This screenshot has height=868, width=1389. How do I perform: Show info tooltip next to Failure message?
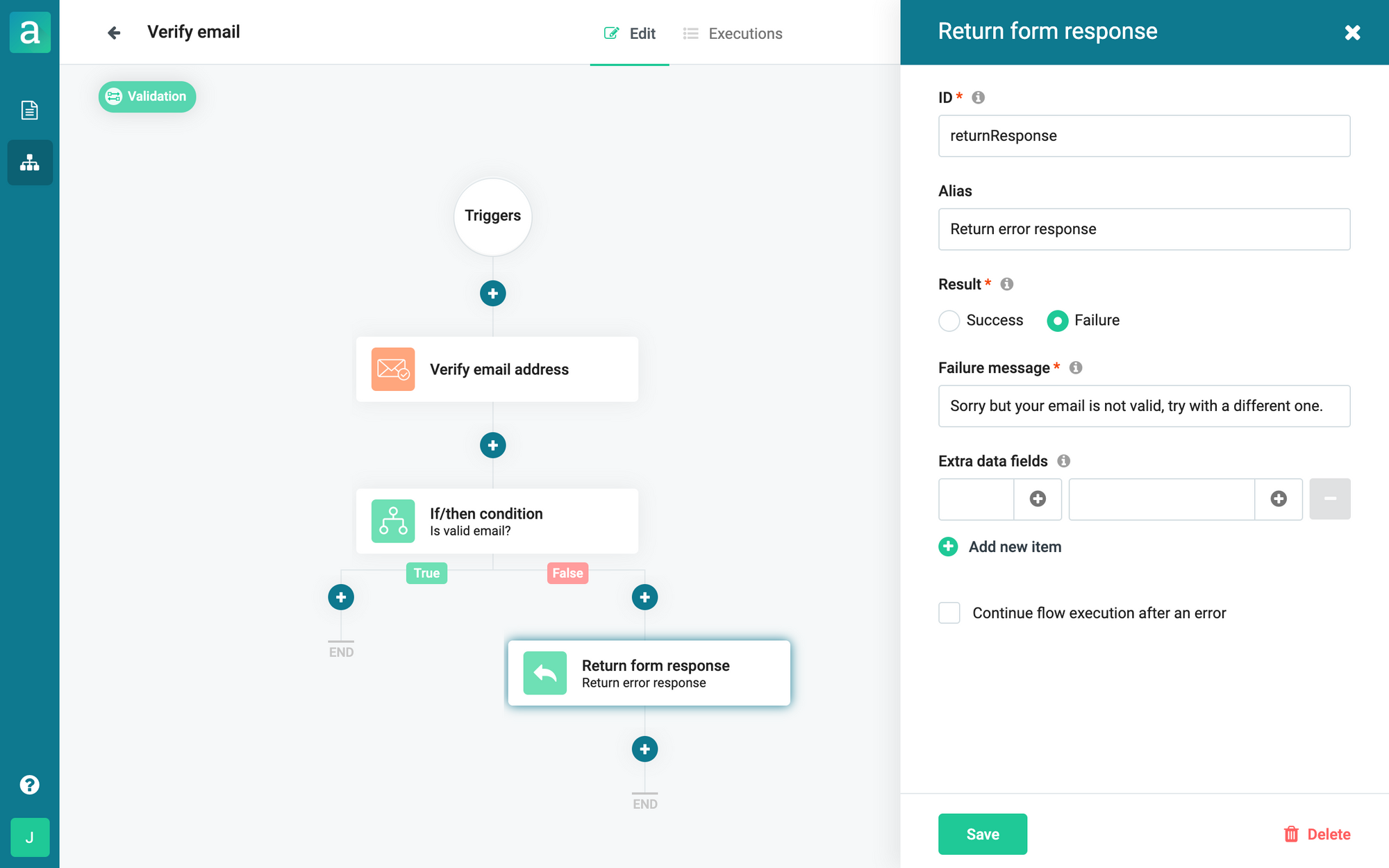pyautogui.click(x=1075, y=367)
